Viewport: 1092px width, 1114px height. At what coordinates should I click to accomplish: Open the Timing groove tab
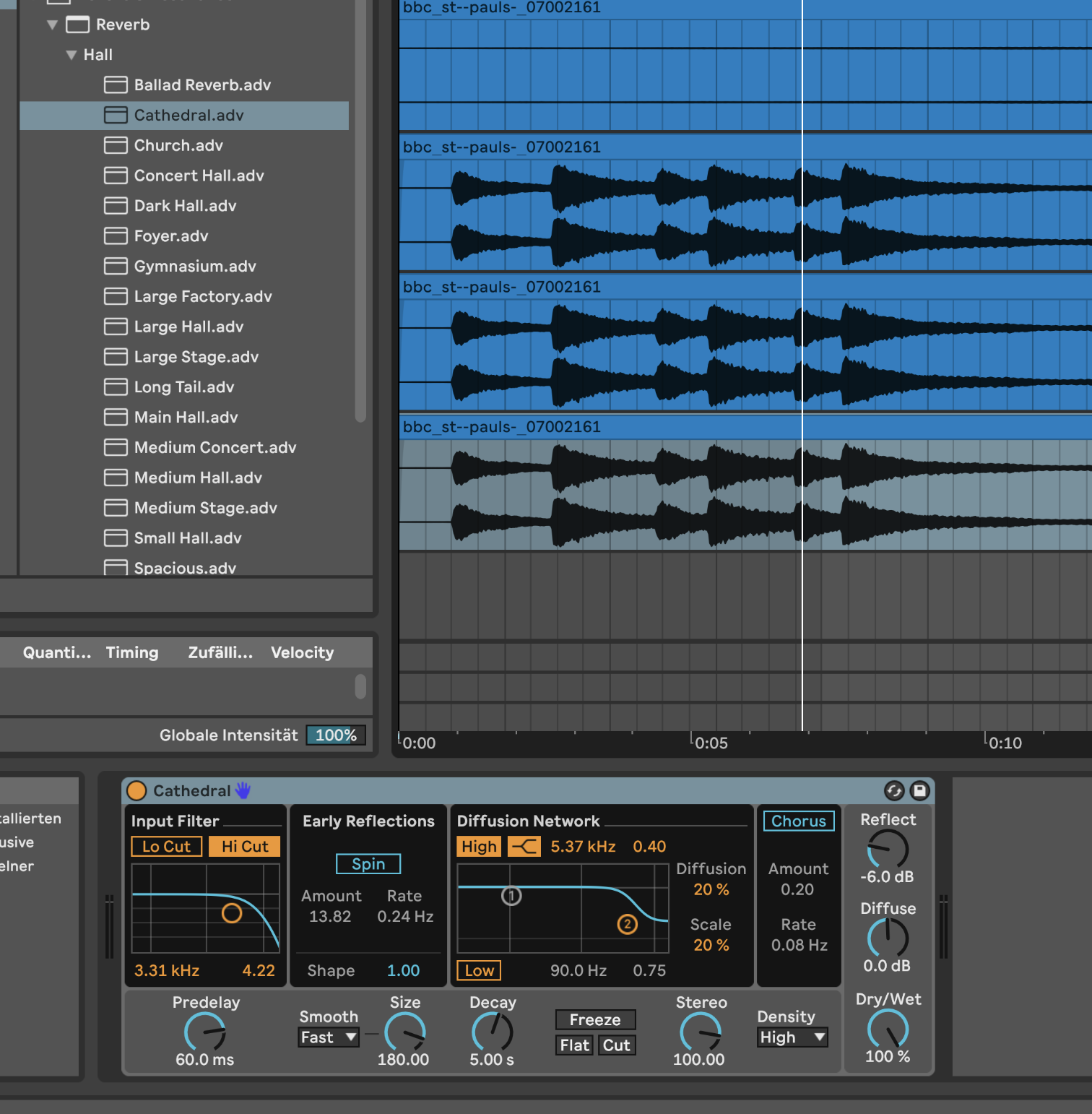(x=132, y=653)
